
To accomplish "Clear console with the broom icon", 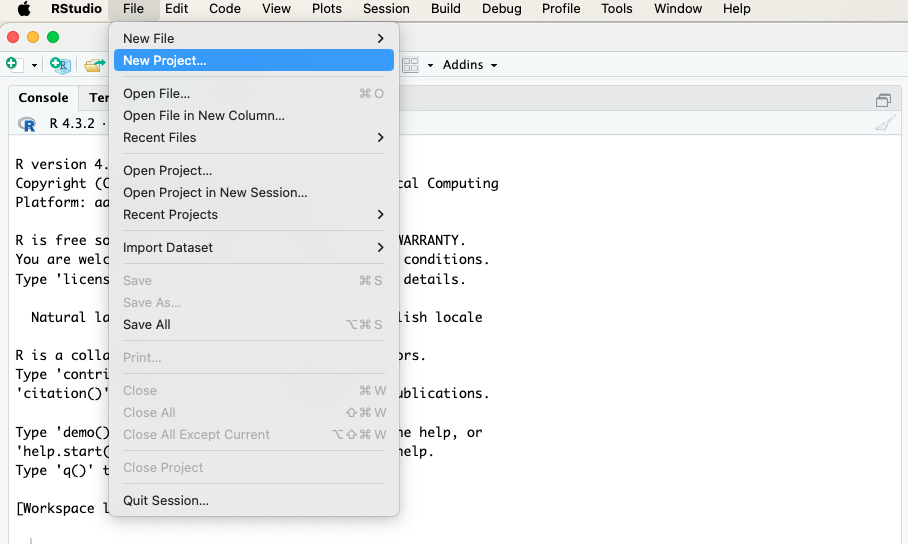I will point(885,124).
